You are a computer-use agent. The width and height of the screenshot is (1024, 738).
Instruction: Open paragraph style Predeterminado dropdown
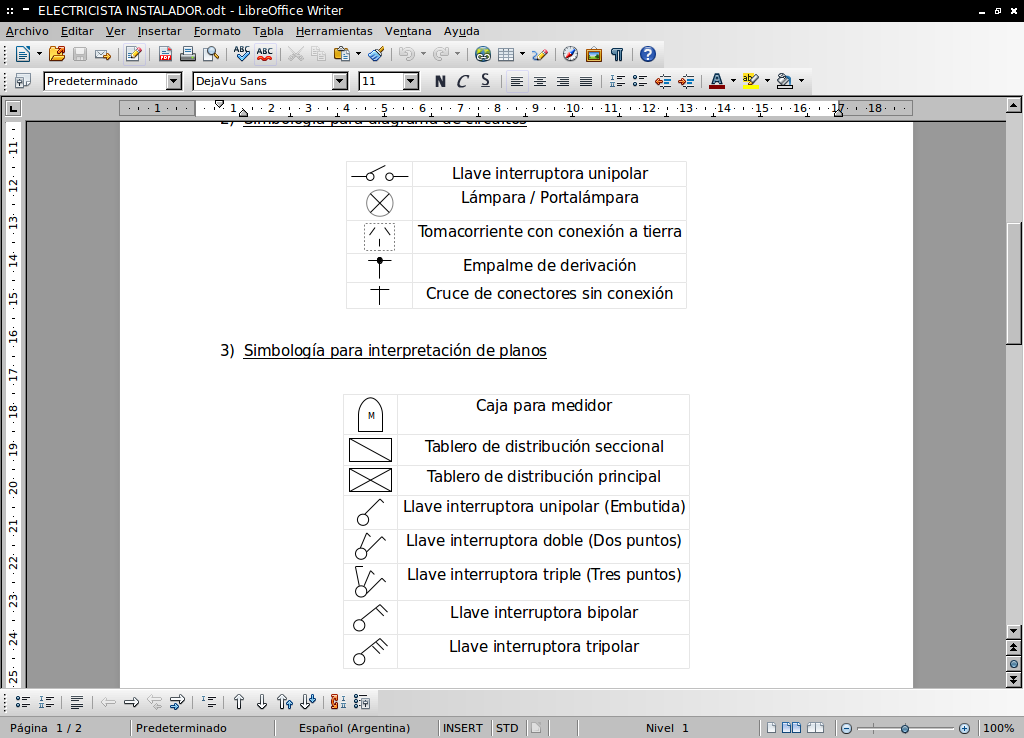[174, 81]
